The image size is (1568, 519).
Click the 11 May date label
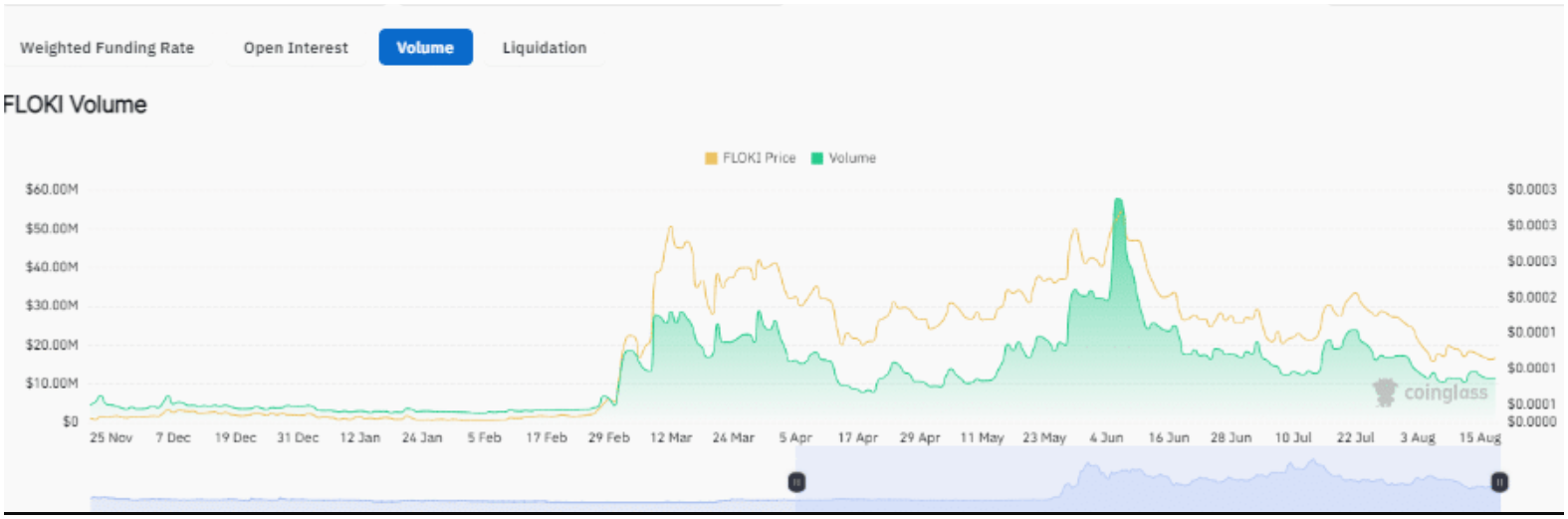pyautogui.click(x=982, y=437)
